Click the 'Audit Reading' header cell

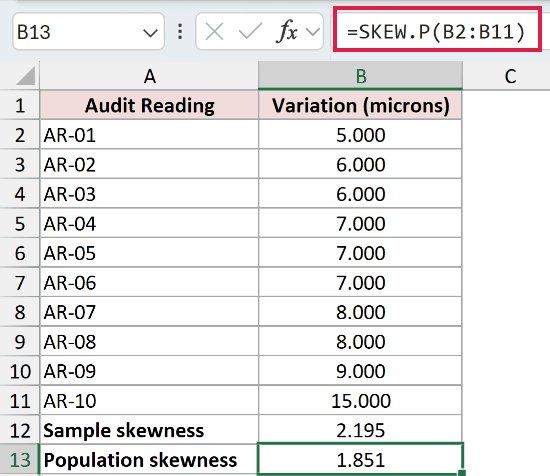149,105
